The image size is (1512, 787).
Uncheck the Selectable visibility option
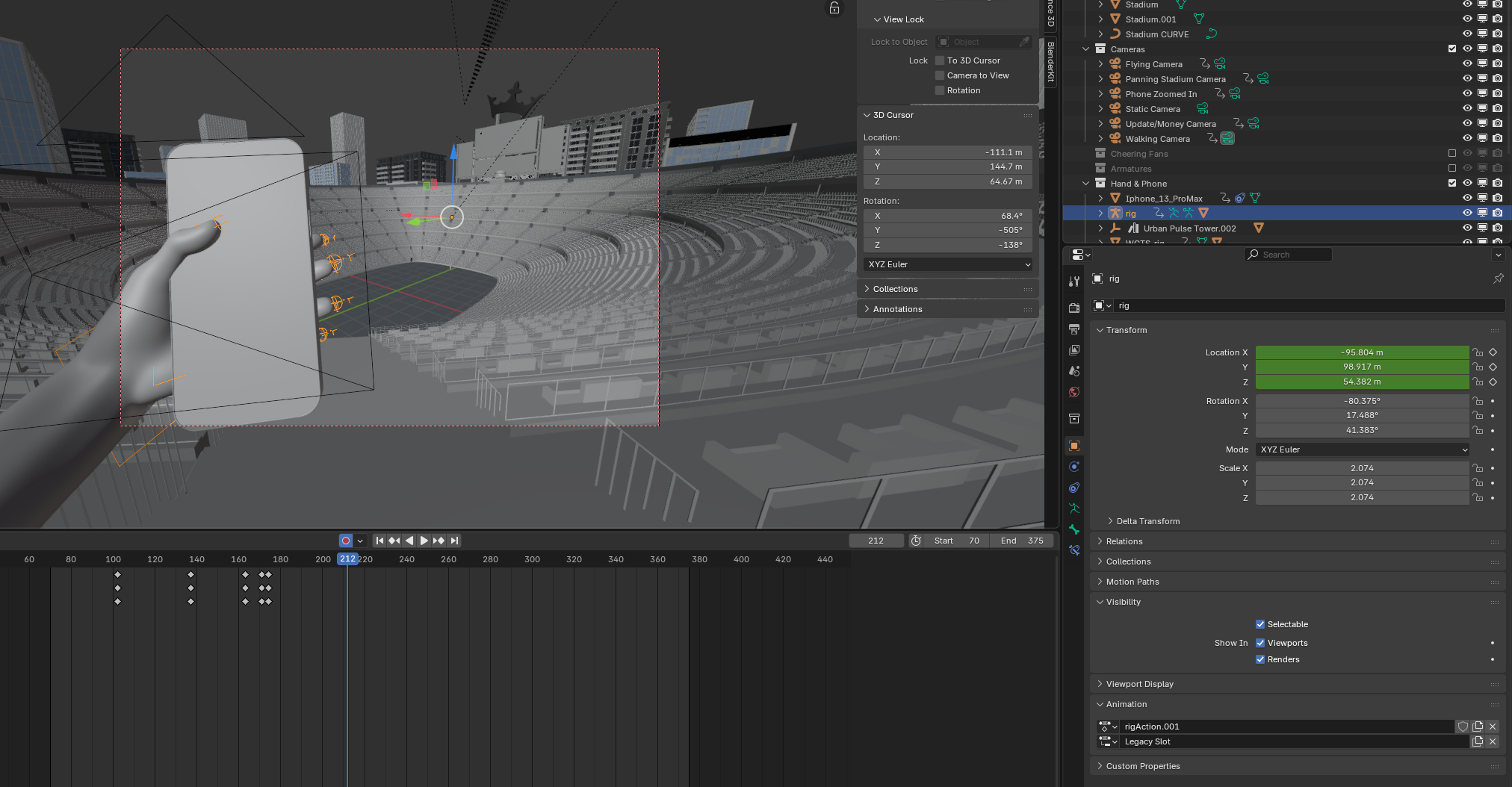point(1260,624)
